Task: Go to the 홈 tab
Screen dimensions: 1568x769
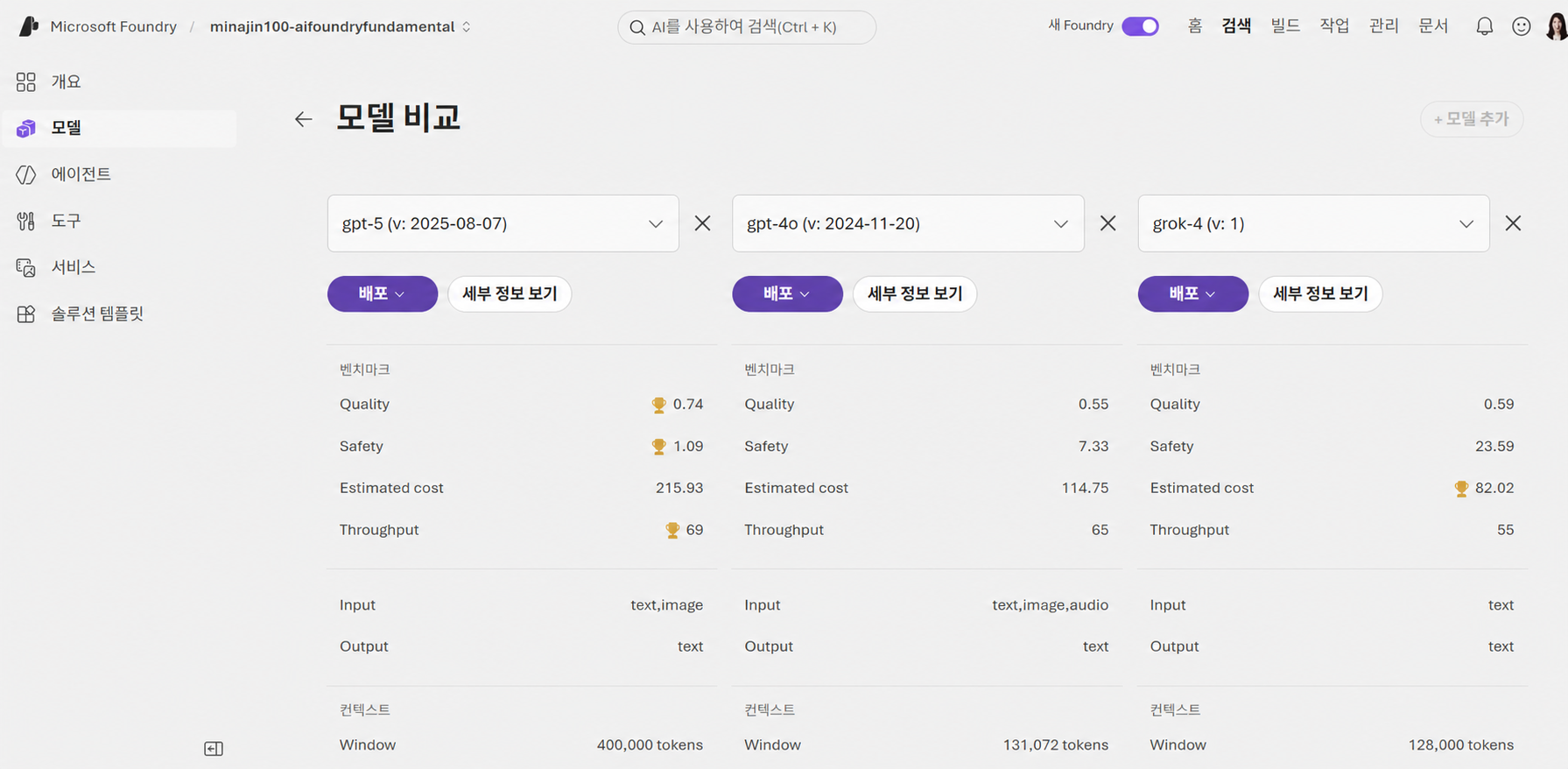Action: click(x=1195, y=26)
